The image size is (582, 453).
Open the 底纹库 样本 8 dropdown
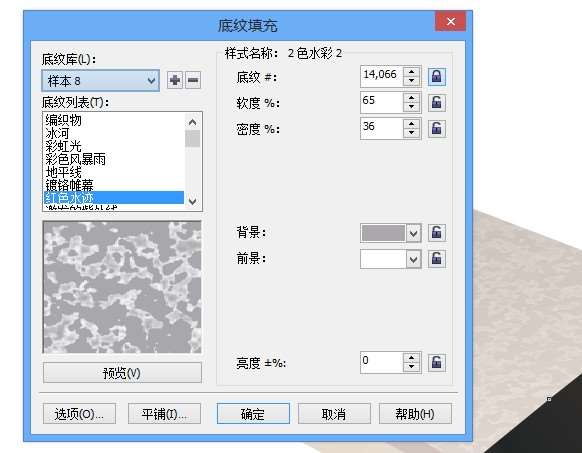pyautogui.click(x=101, y=80)
